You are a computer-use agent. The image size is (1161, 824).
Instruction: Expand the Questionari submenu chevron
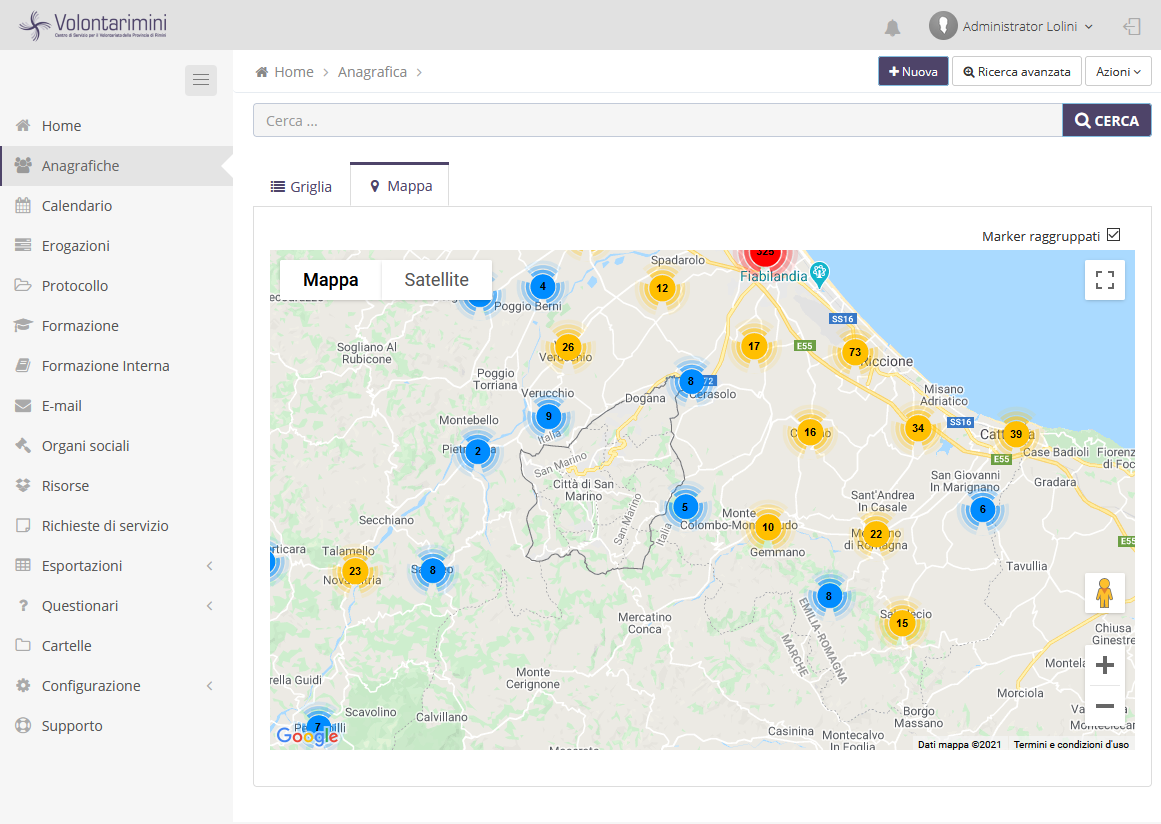(x=210, y=606)
